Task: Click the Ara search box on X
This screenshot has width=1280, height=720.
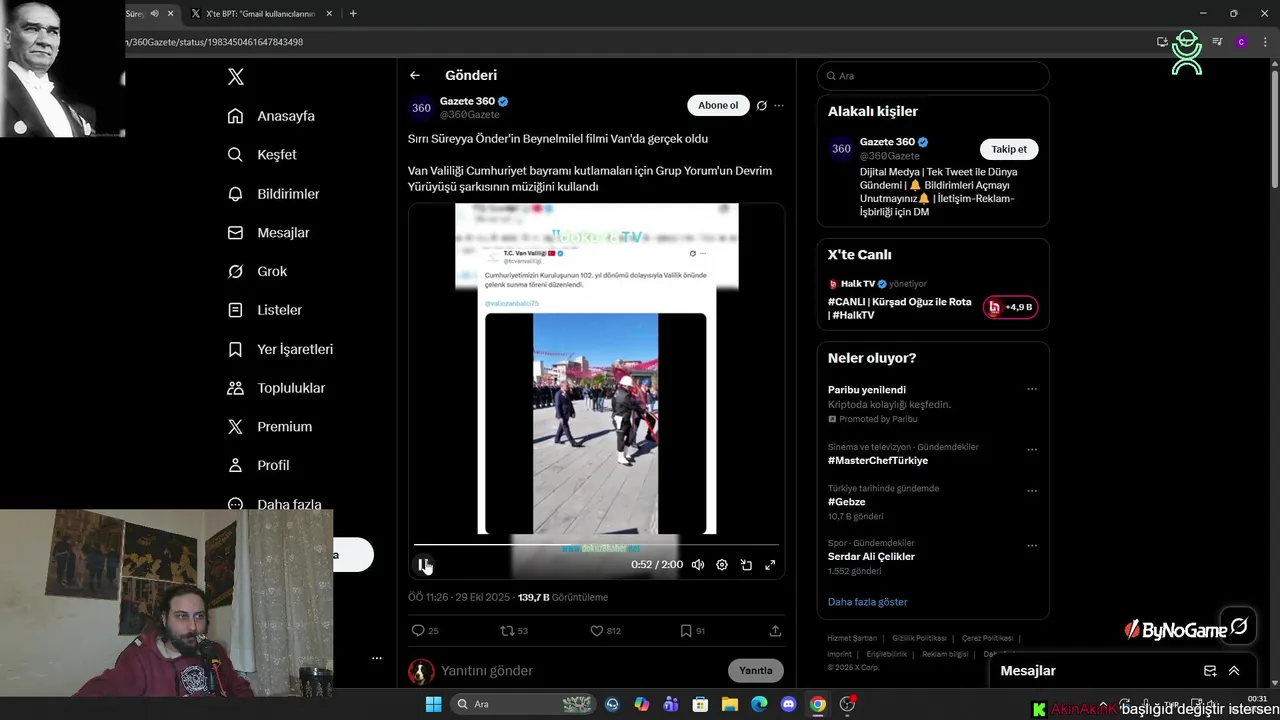Action: coord(933,76)
